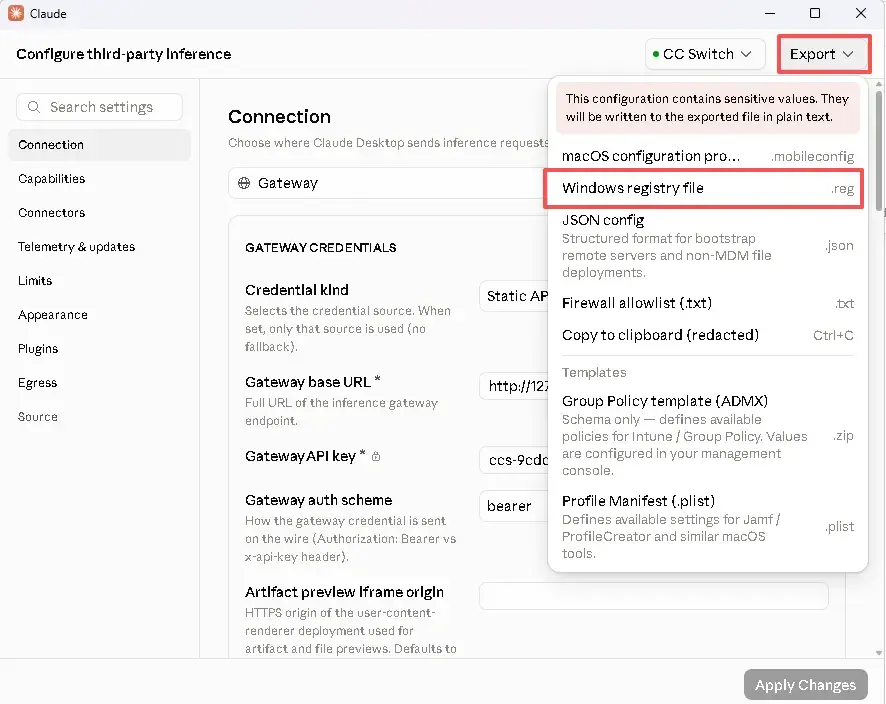The height and width of the screenshot is (704, 886).
Task: Close the Claude window
Action: [861, 13]
